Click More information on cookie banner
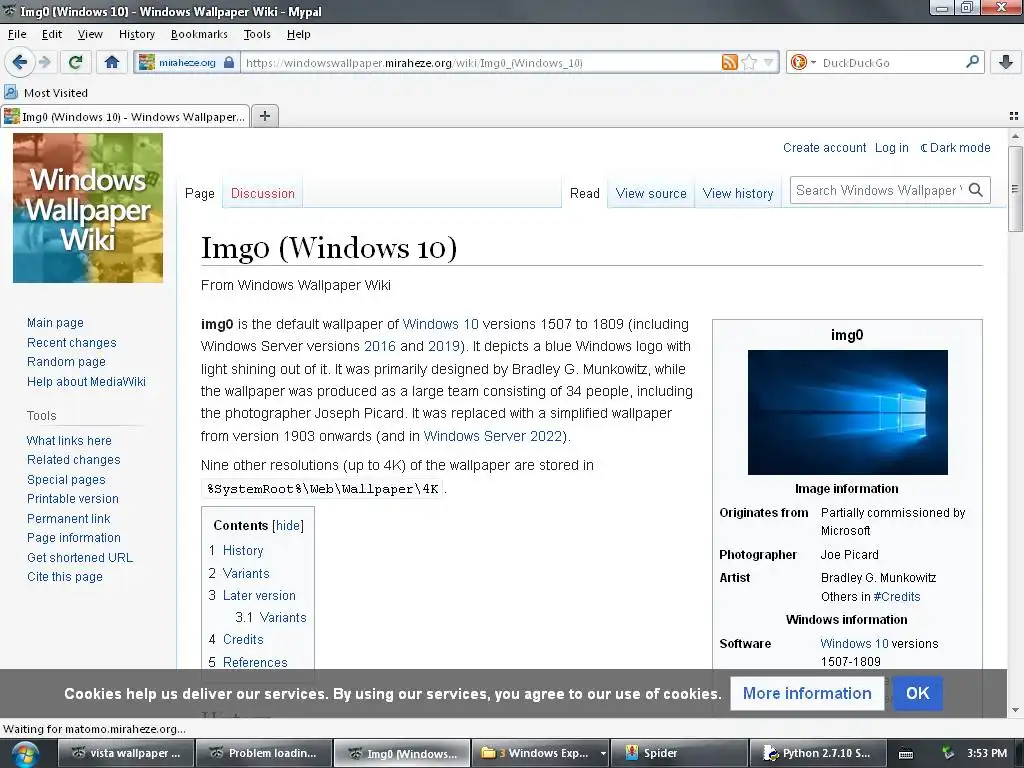1024x768 pixels. point(807,693)
